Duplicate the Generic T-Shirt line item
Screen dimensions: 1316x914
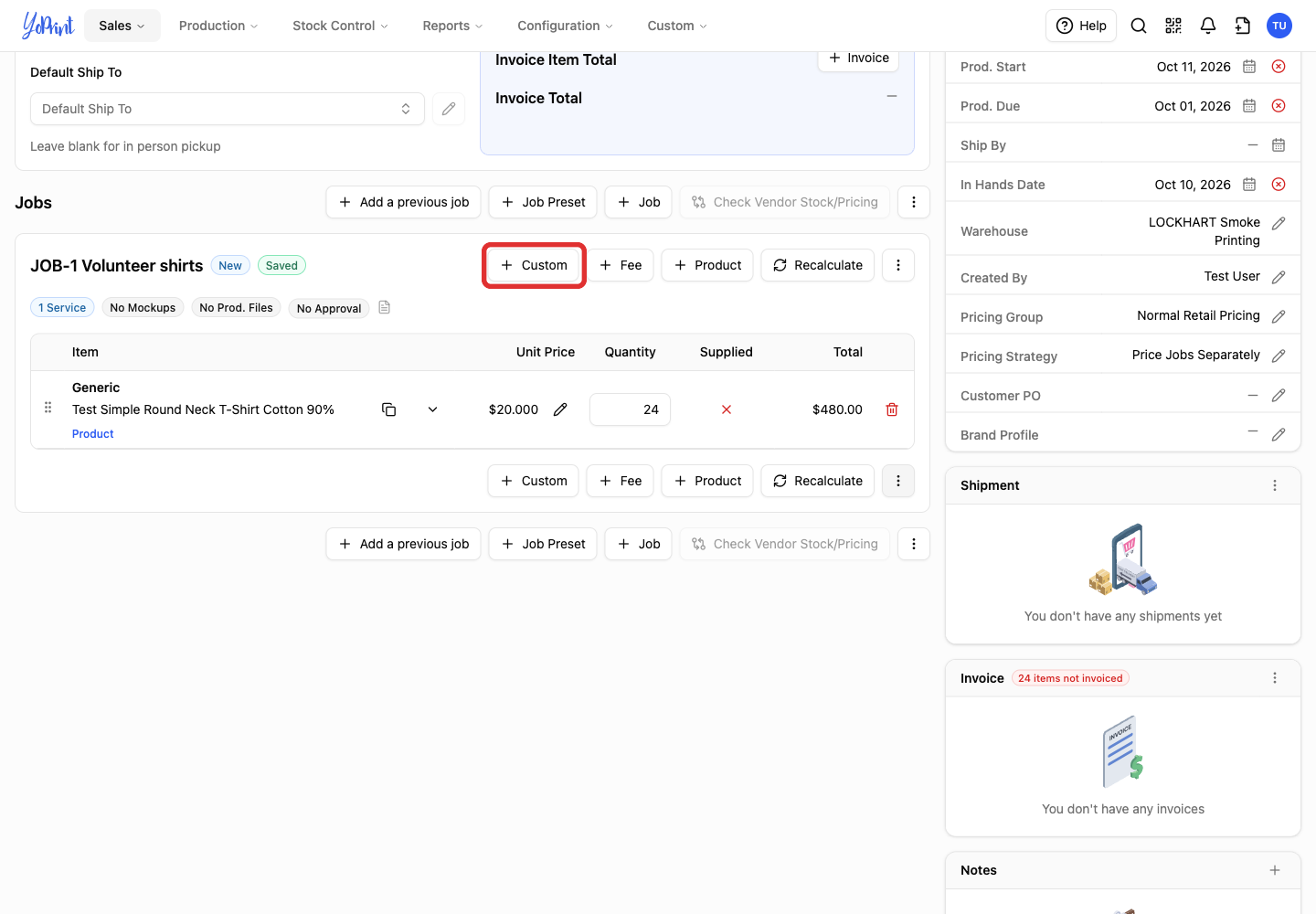388,409
